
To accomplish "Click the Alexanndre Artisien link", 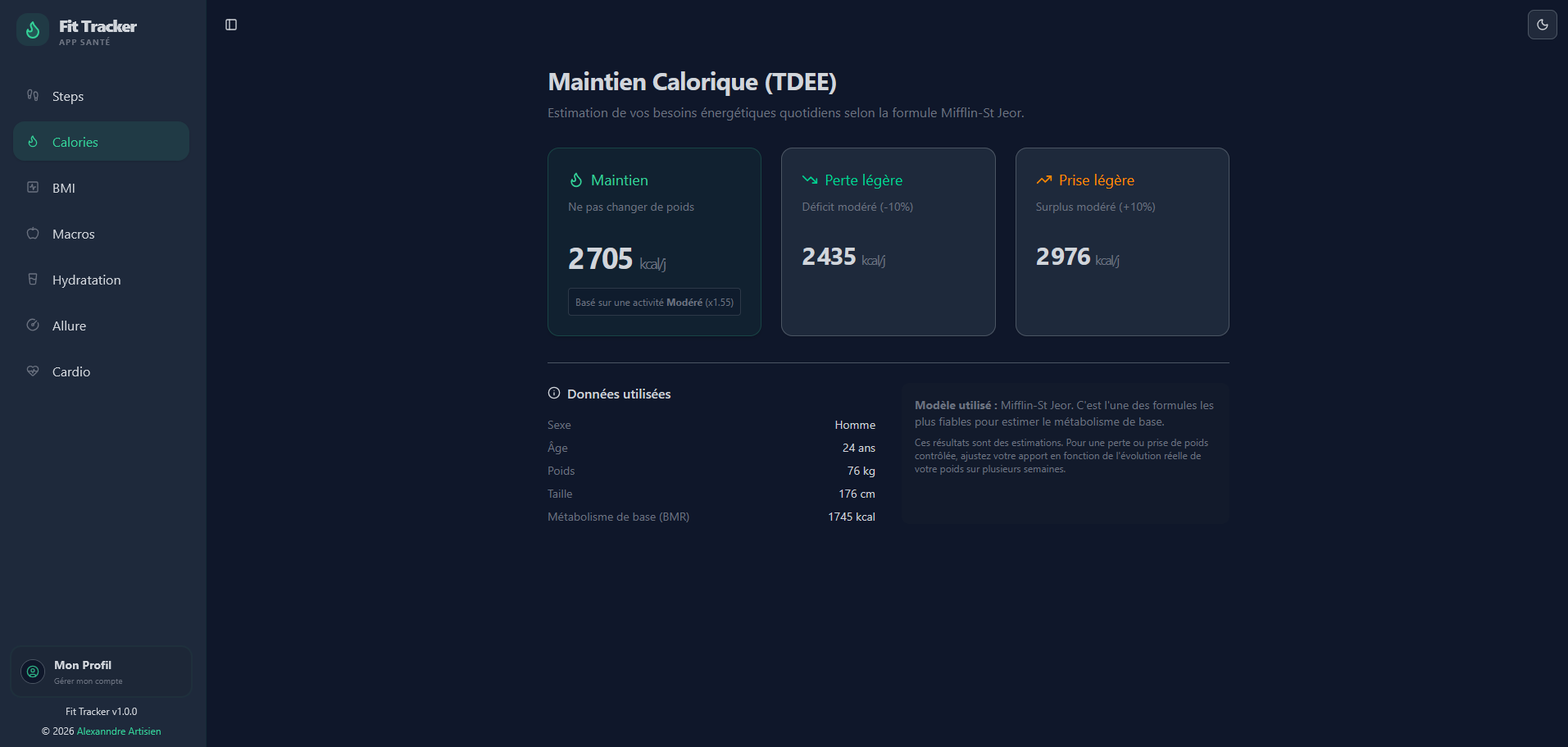I will [119, 731].
